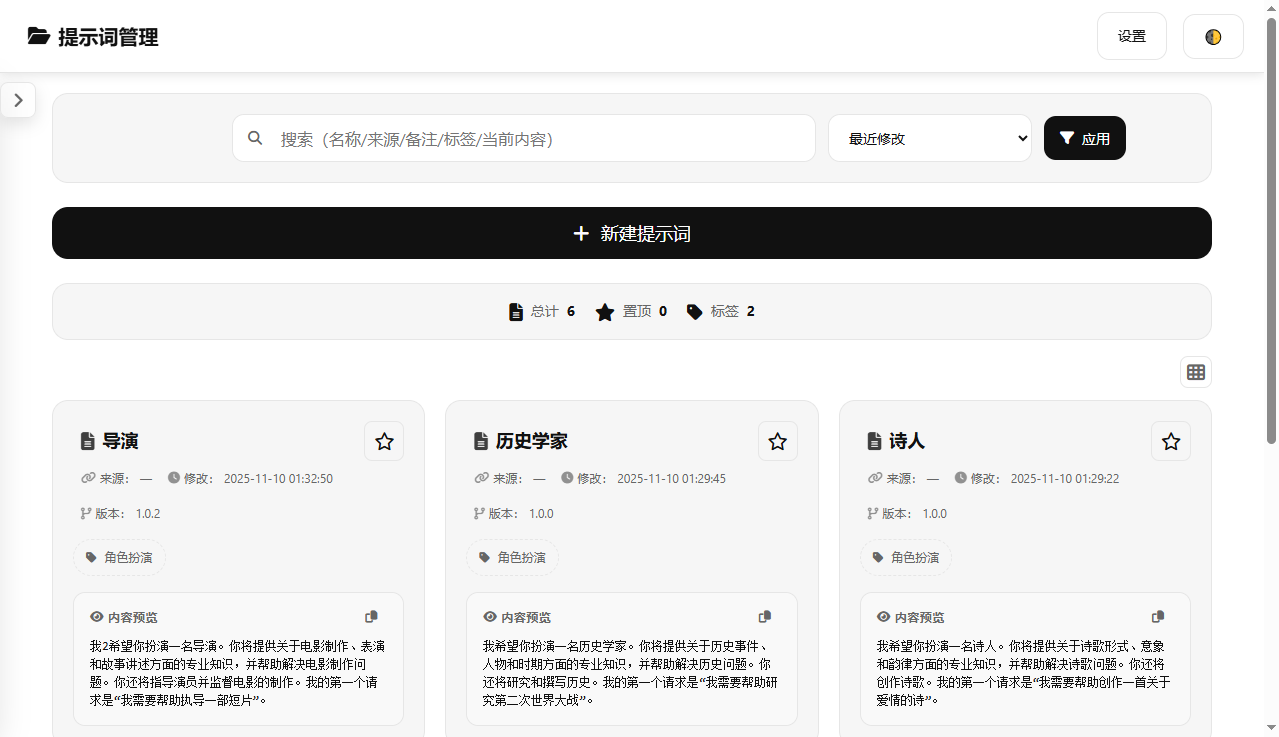Viewport: 1279px width, 737px height.
Task: Star the 导演 prompt card
Action: (384, 441)
